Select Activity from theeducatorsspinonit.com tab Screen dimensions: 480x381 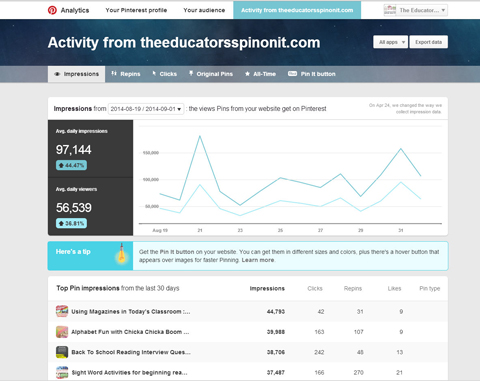point(297,10)
